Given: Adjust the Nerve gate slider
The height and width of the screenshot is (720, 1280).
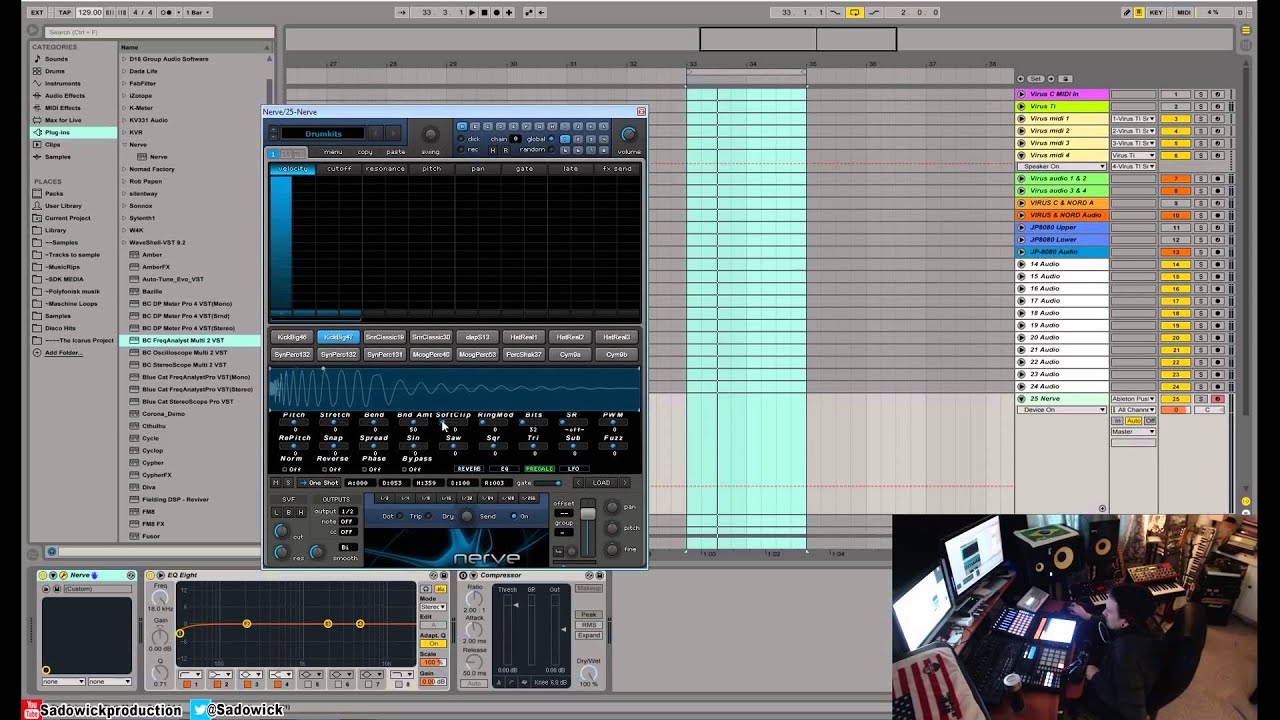Looking at the screenshot, I should 548,483.
